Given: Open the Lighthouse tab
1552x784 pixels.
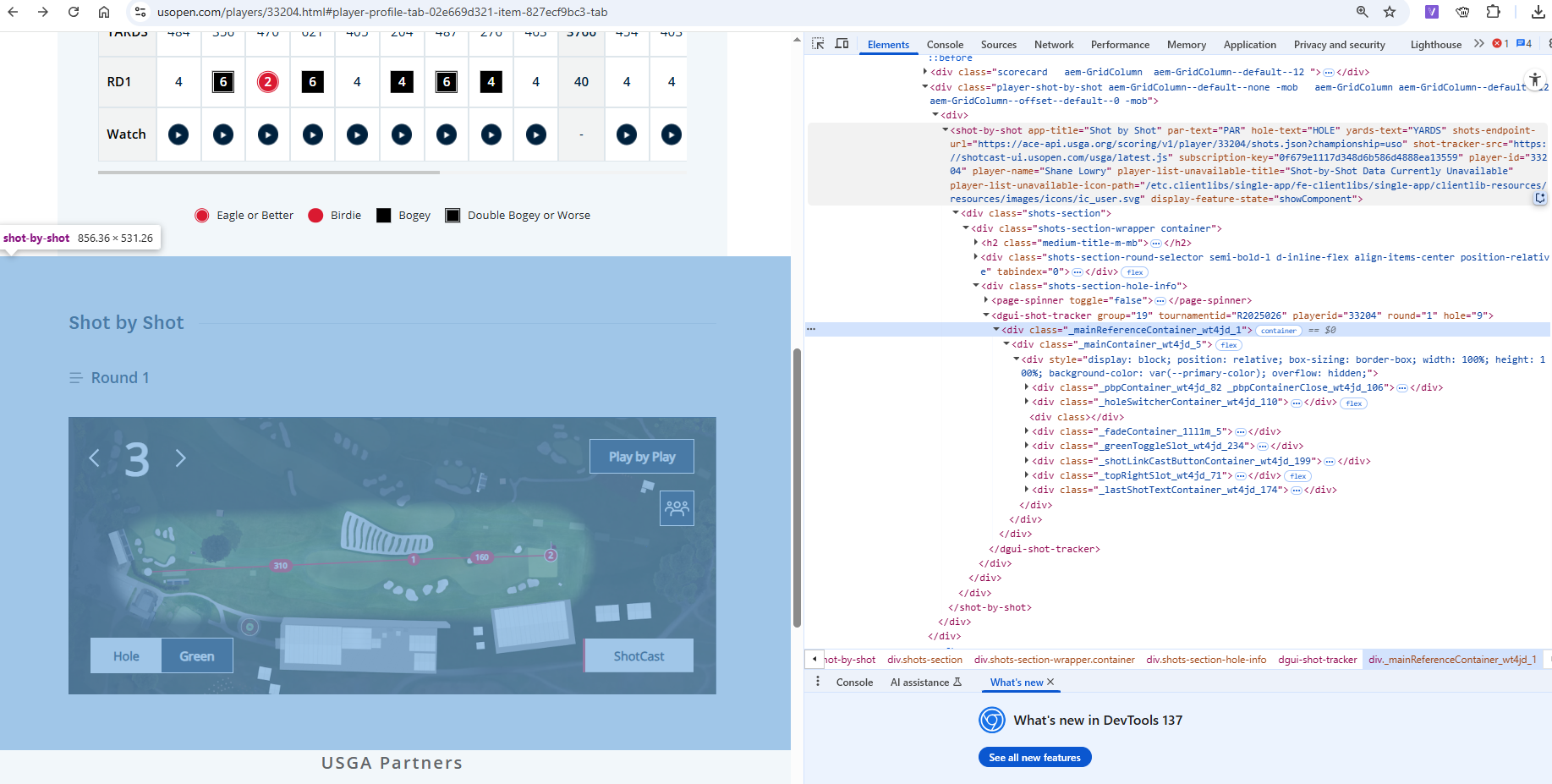Looking at the screenshot, I should [1435, 45].
